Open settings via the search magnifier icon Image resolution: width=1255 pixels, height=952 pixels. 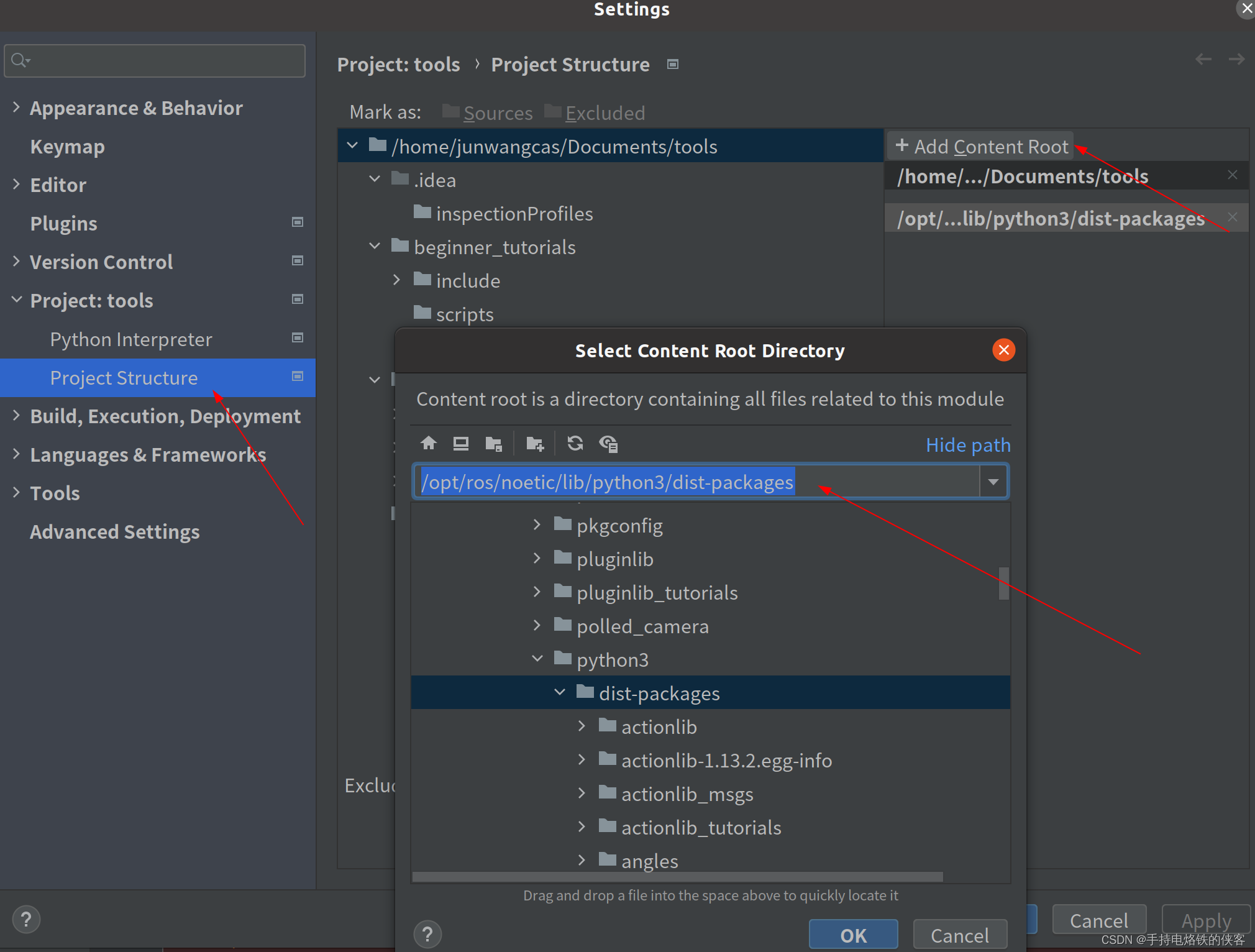point(19,60)
